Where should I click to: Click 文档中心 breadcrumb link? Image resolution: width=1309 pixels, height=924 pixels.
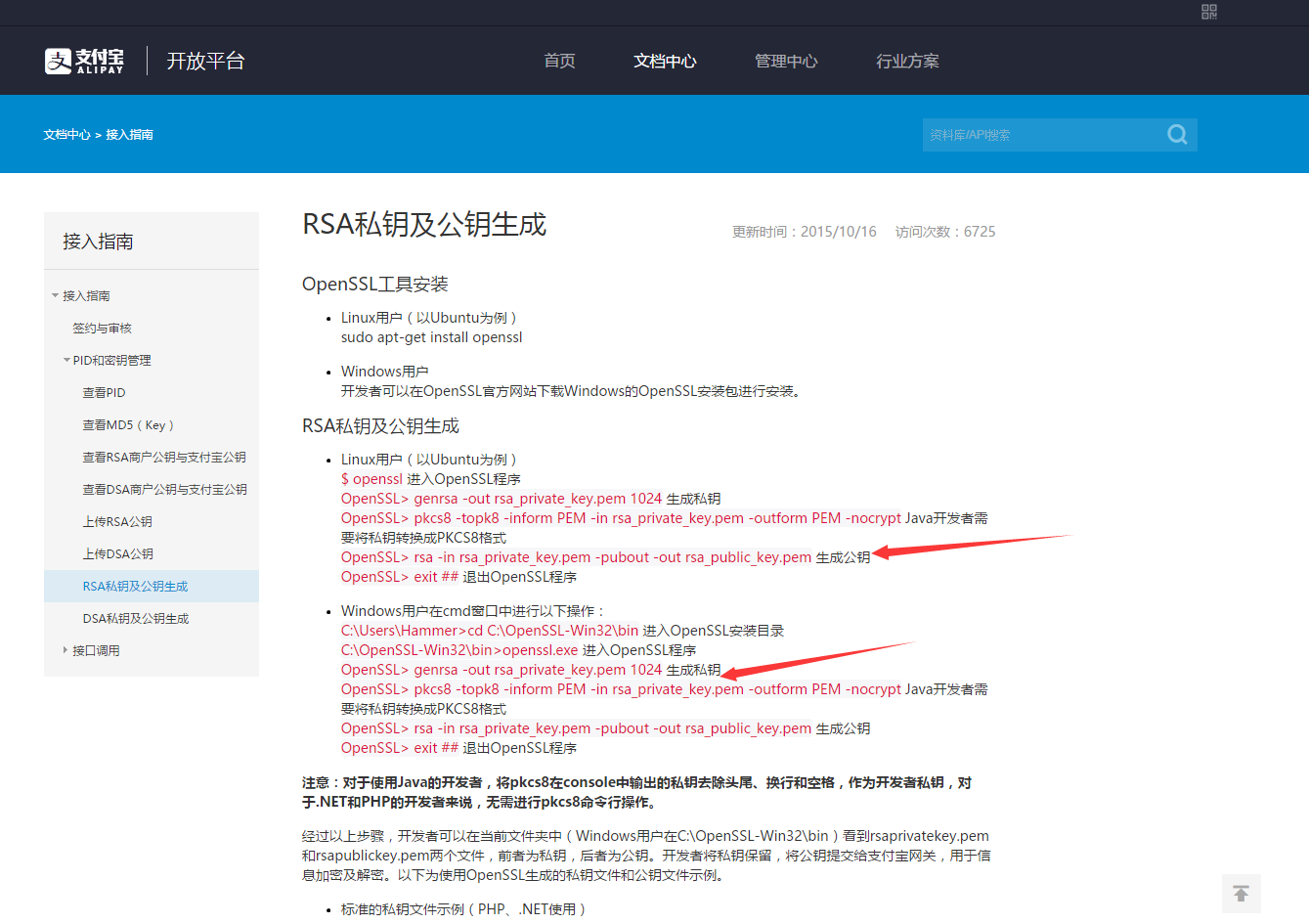click(66, 135)
